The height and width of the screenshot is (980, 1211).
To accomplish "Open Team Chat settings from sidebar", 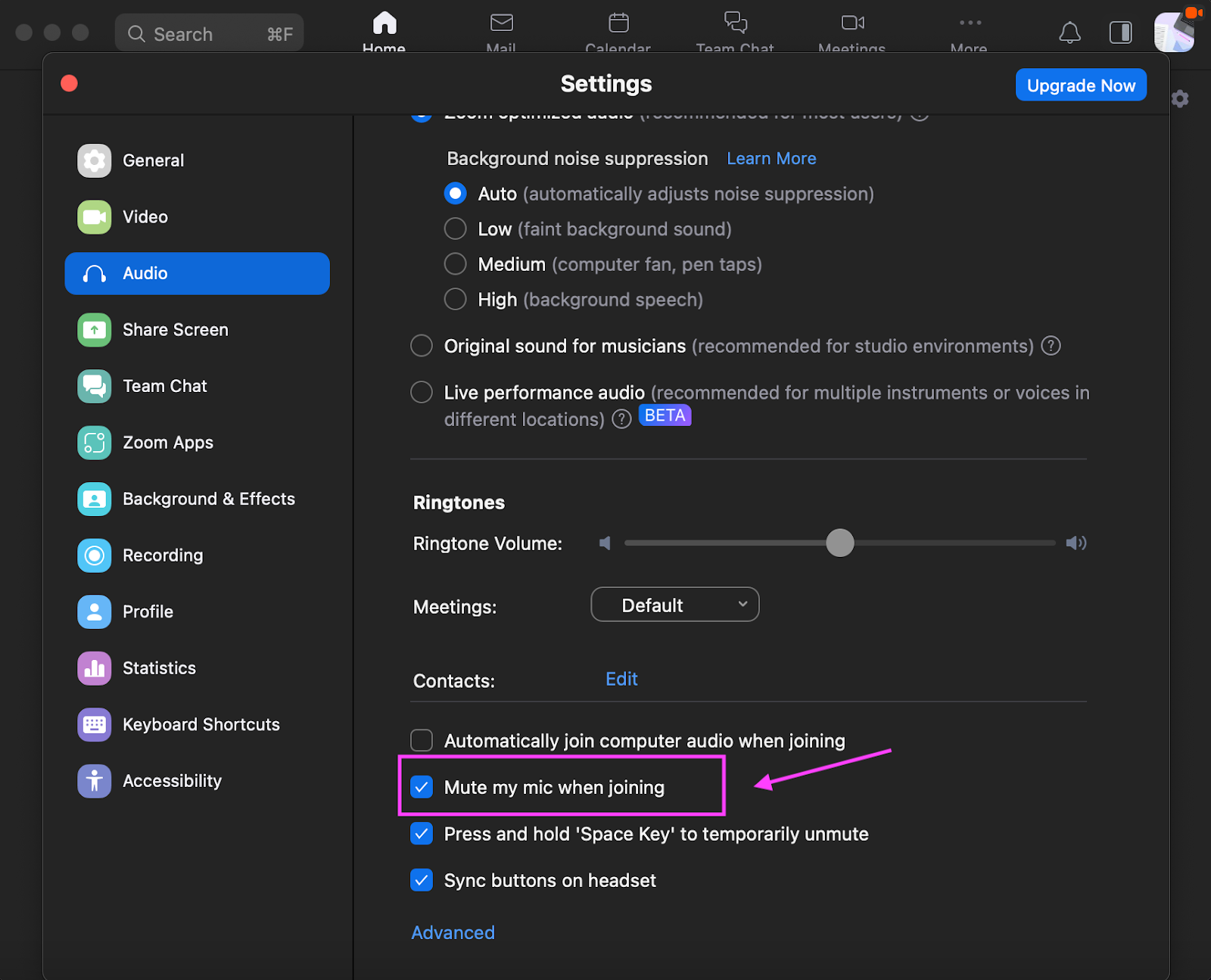I will coord(165,386).
